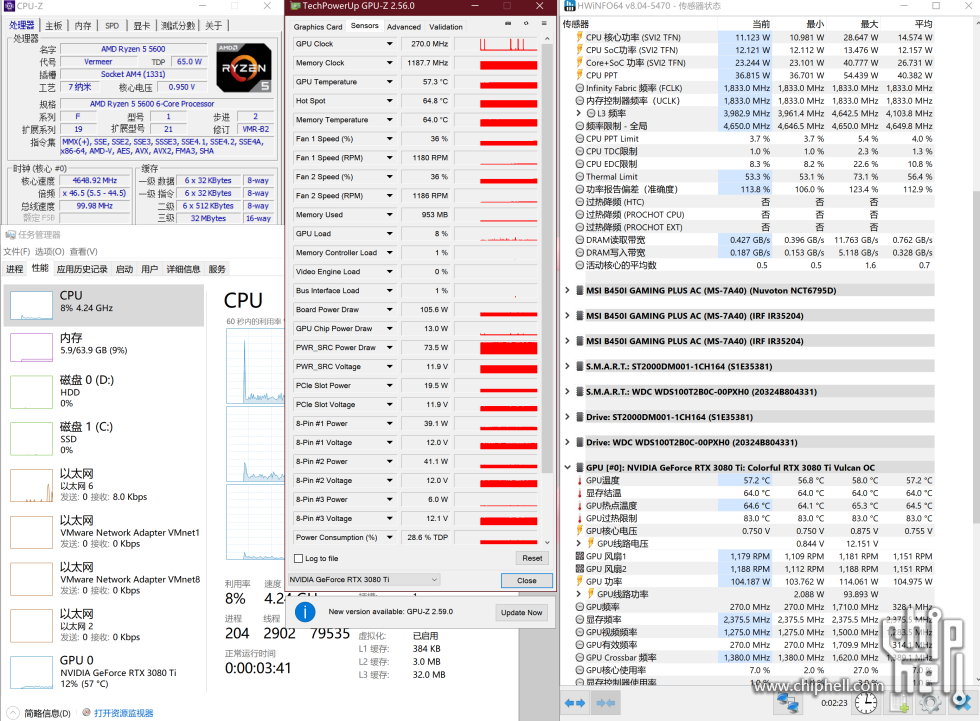Collapse the GPU [#0] RTX 3080 Ti section
980x721 pixels.
click(x=567, y=467)
